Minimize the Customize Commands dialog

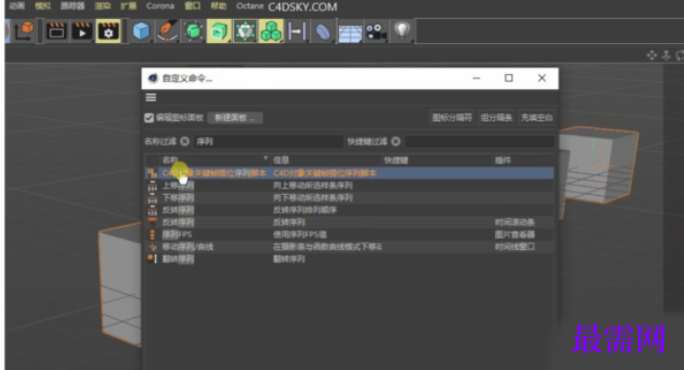[476, 78]
